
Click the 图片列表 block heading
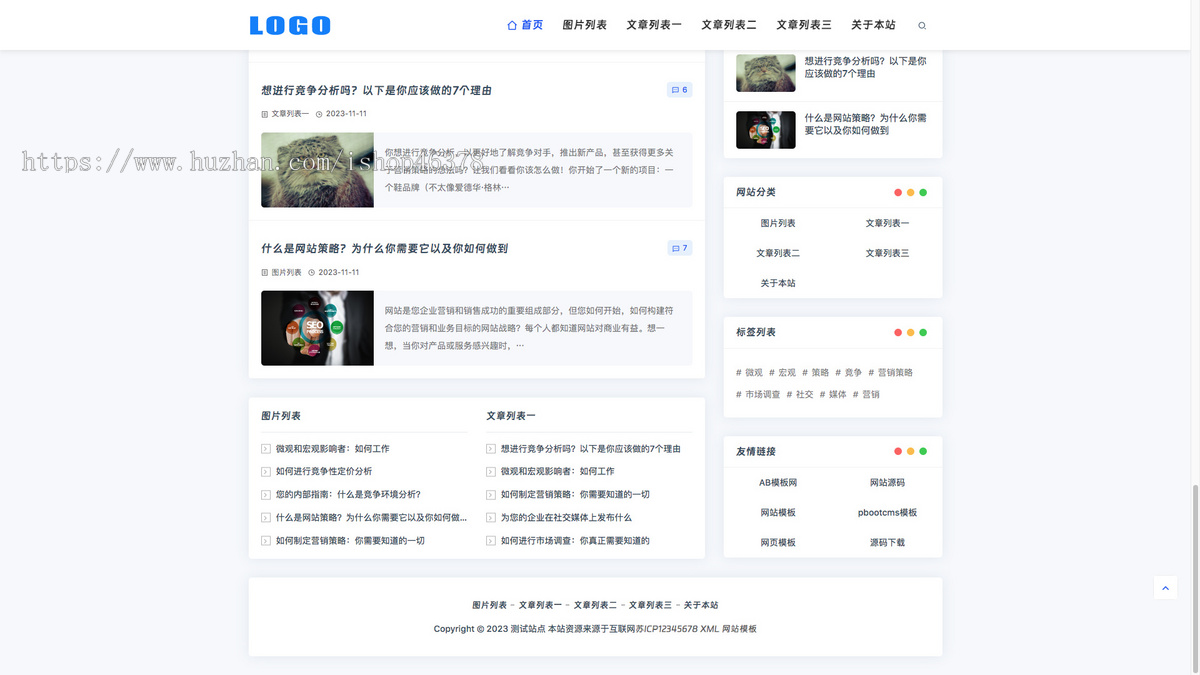281,416
